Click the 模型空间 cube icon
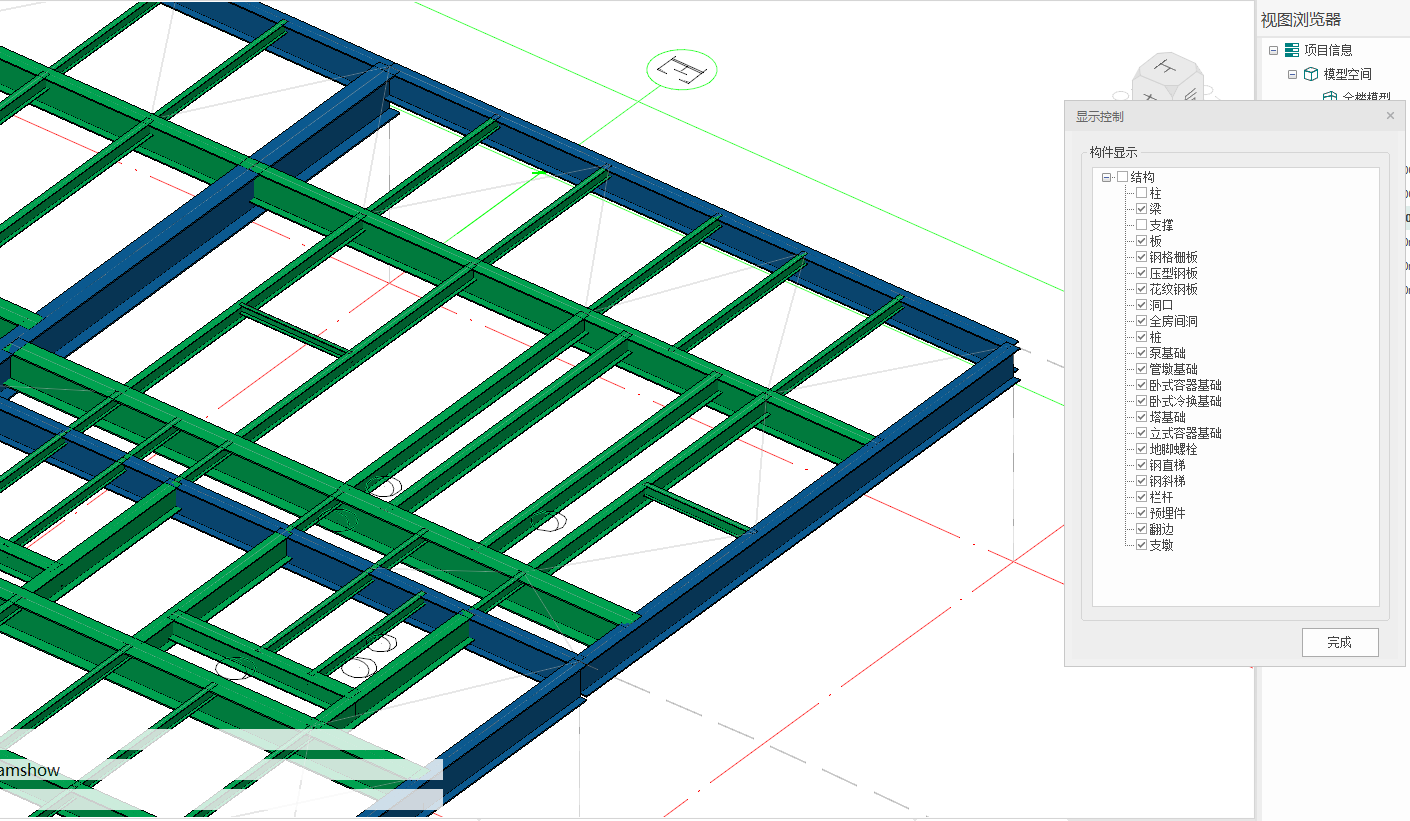 tap(1311, 74)
